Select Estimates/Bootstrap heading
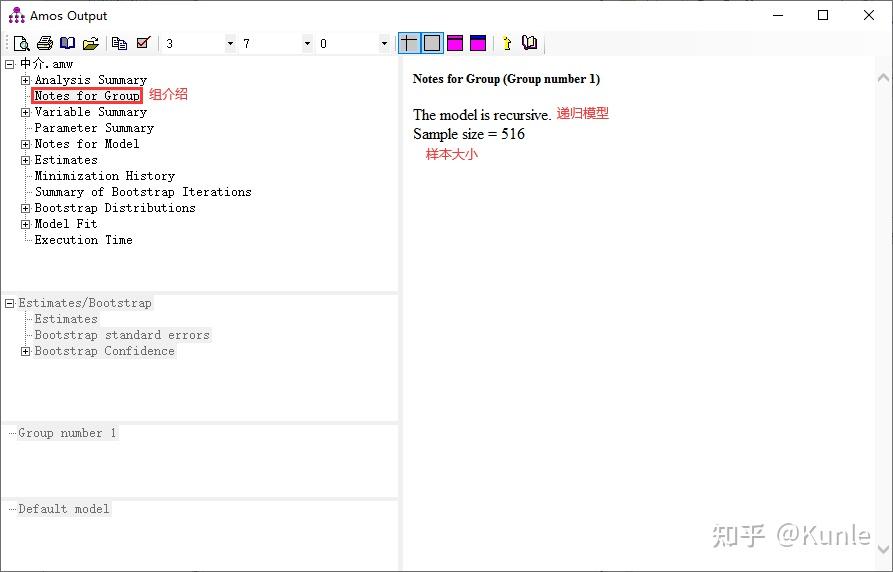Image resolution: width=893 pixels, height=572 pixels. [x=85, y=303]
